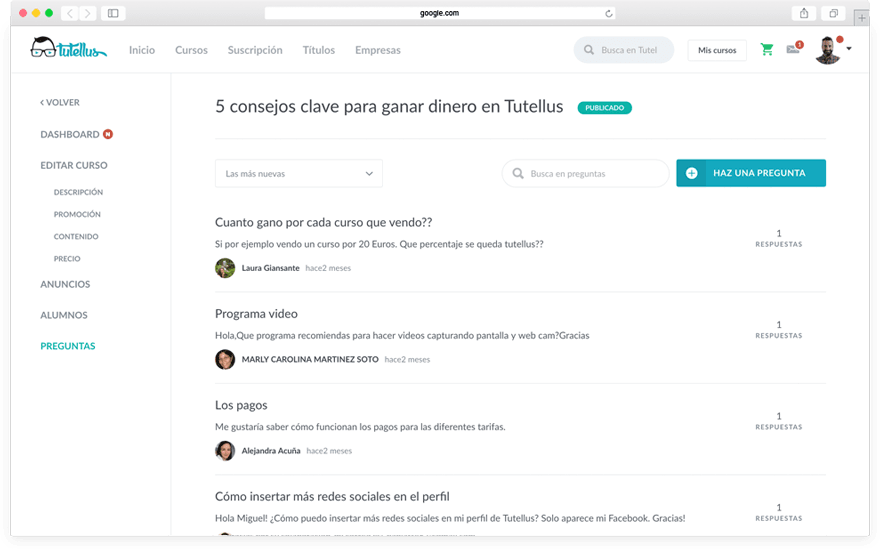
Task: Click Marly Carolina Martinez Soto's avatar
Action: pos(225,359)
